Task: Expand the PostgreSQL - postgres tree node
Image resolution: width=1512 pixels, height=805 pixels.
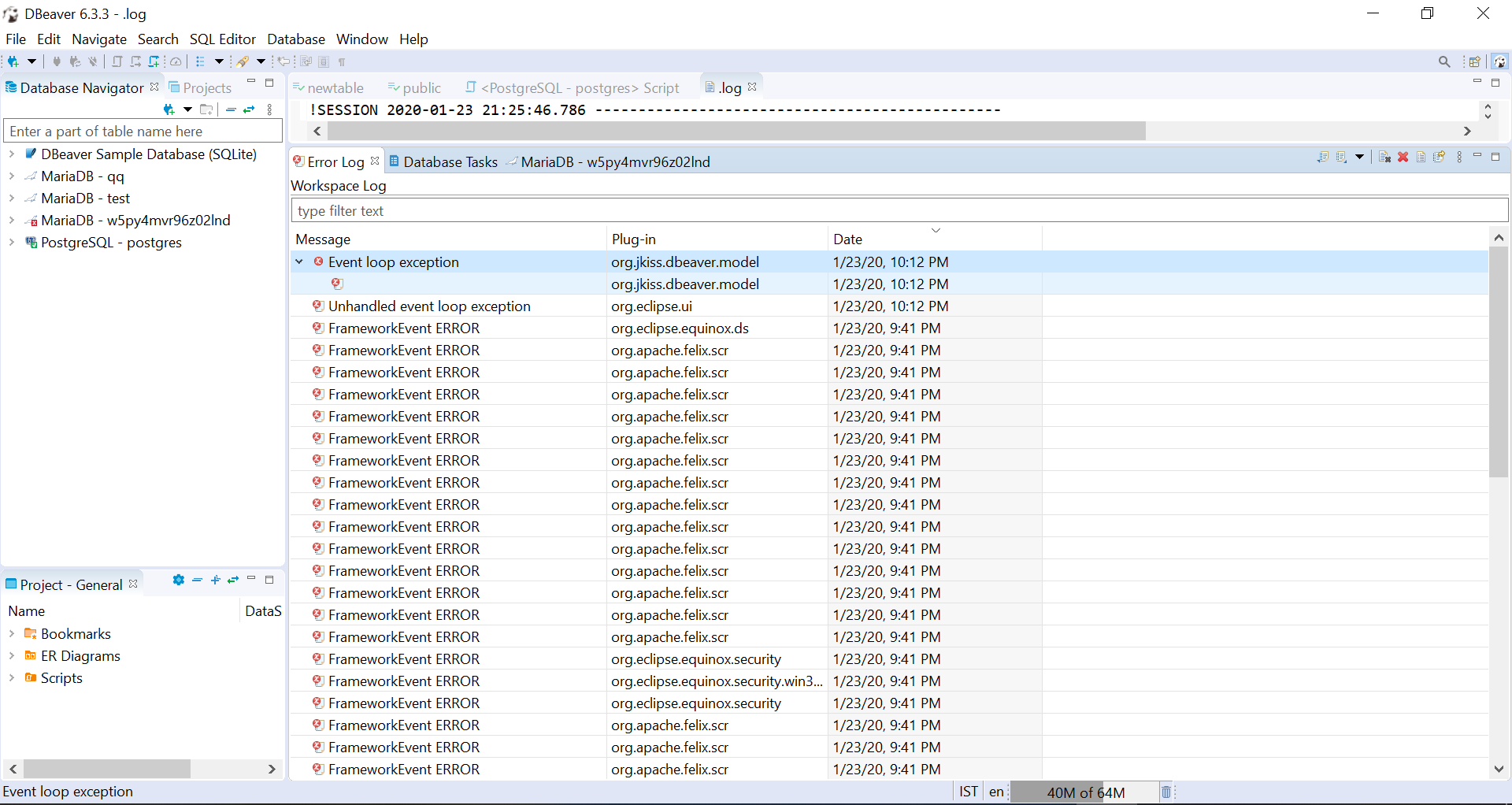Action: coord(12,243)
